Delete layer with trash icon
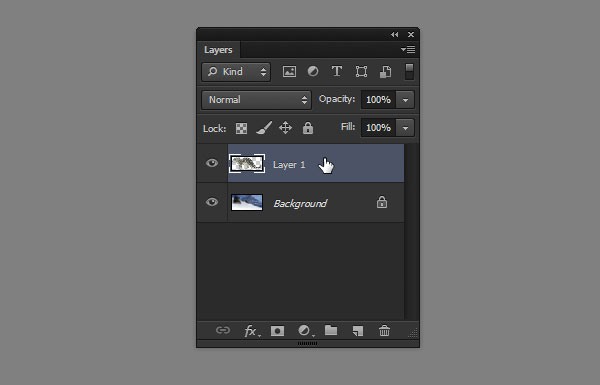Viewport: 600px width, 385px height. (385, 331)
